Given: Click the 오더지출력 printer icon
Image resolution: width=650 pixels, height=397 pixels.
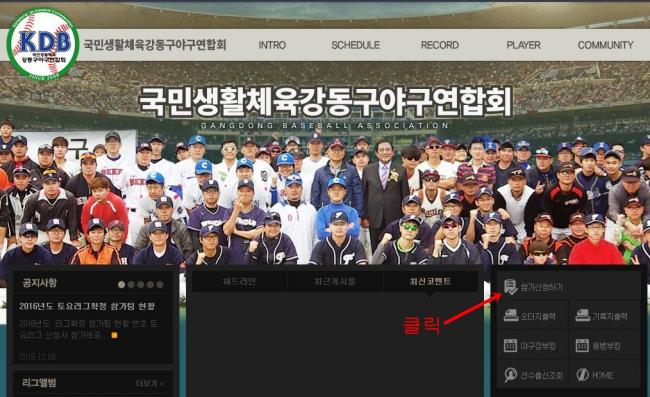Looking at the screenshot, I should point(511,316).
